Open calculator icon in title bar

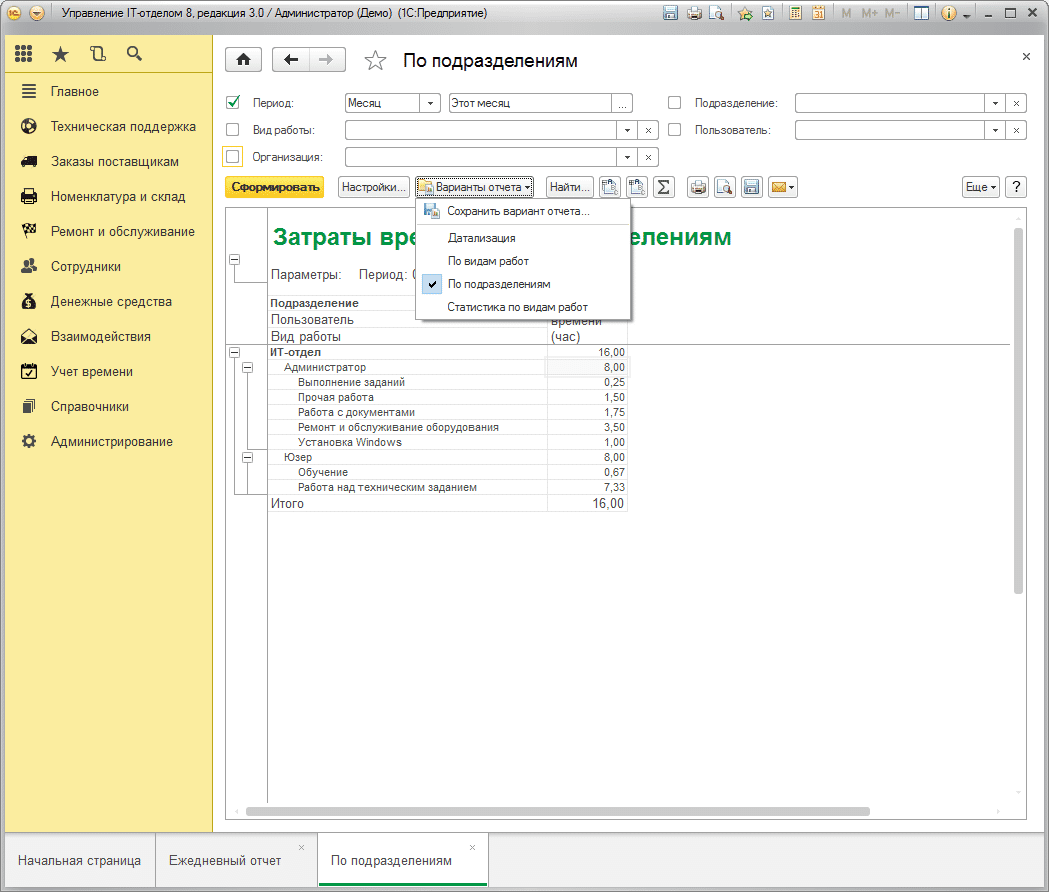coord(795,14)
